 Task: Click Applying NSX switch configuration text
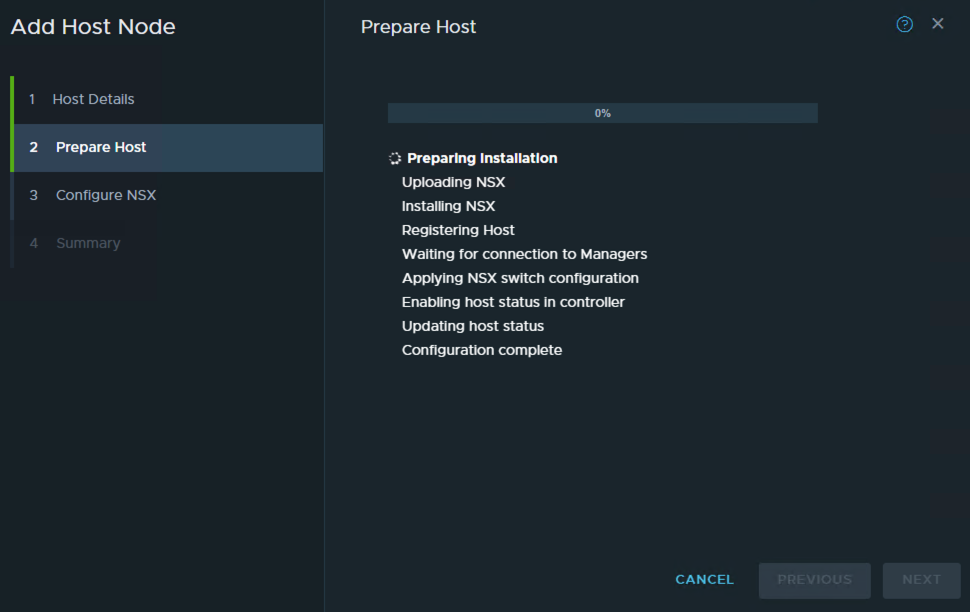pos(520,278)
